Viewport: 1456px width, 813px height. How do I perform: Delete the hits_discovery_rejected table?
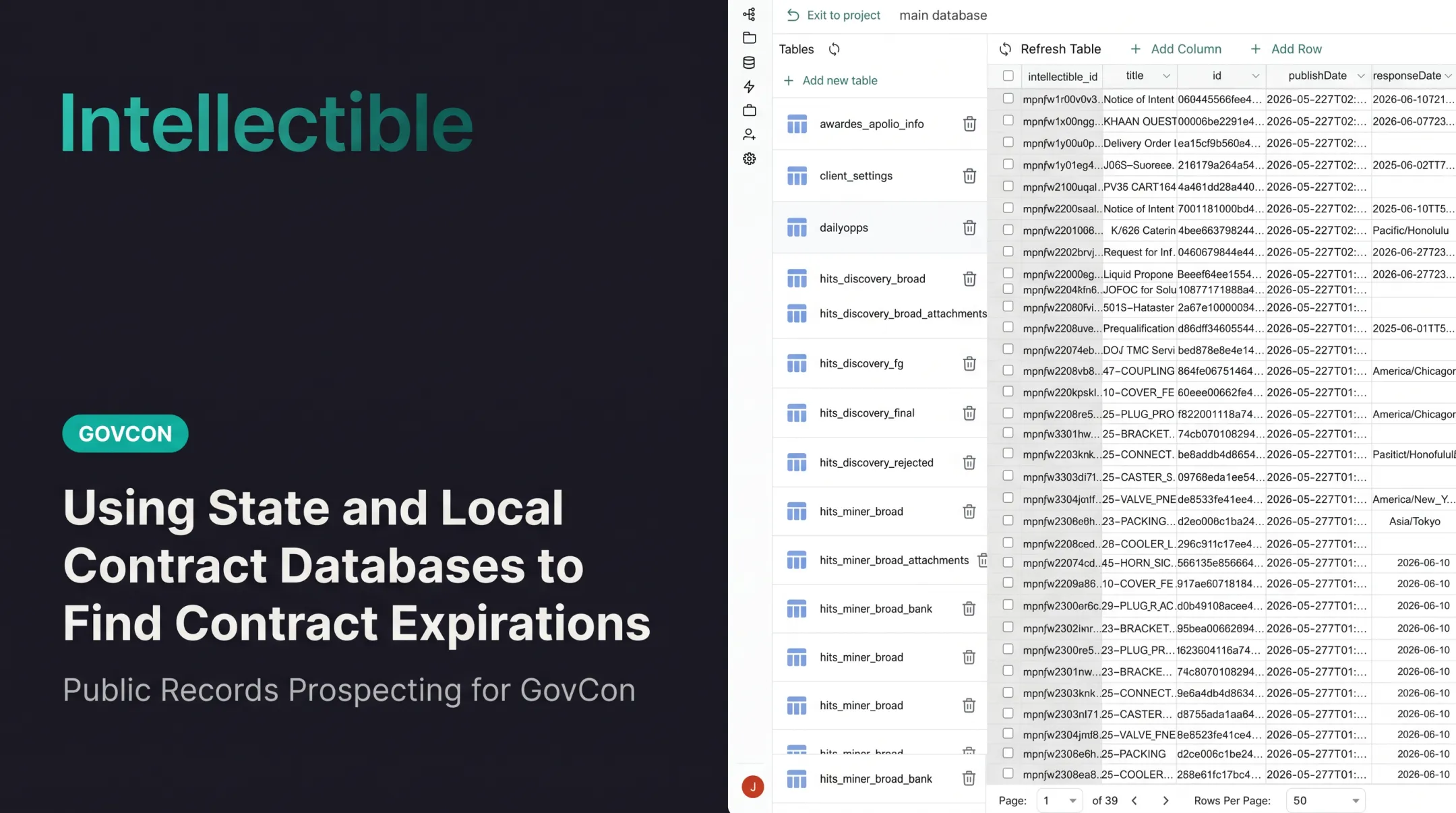(x=969, y=462)
